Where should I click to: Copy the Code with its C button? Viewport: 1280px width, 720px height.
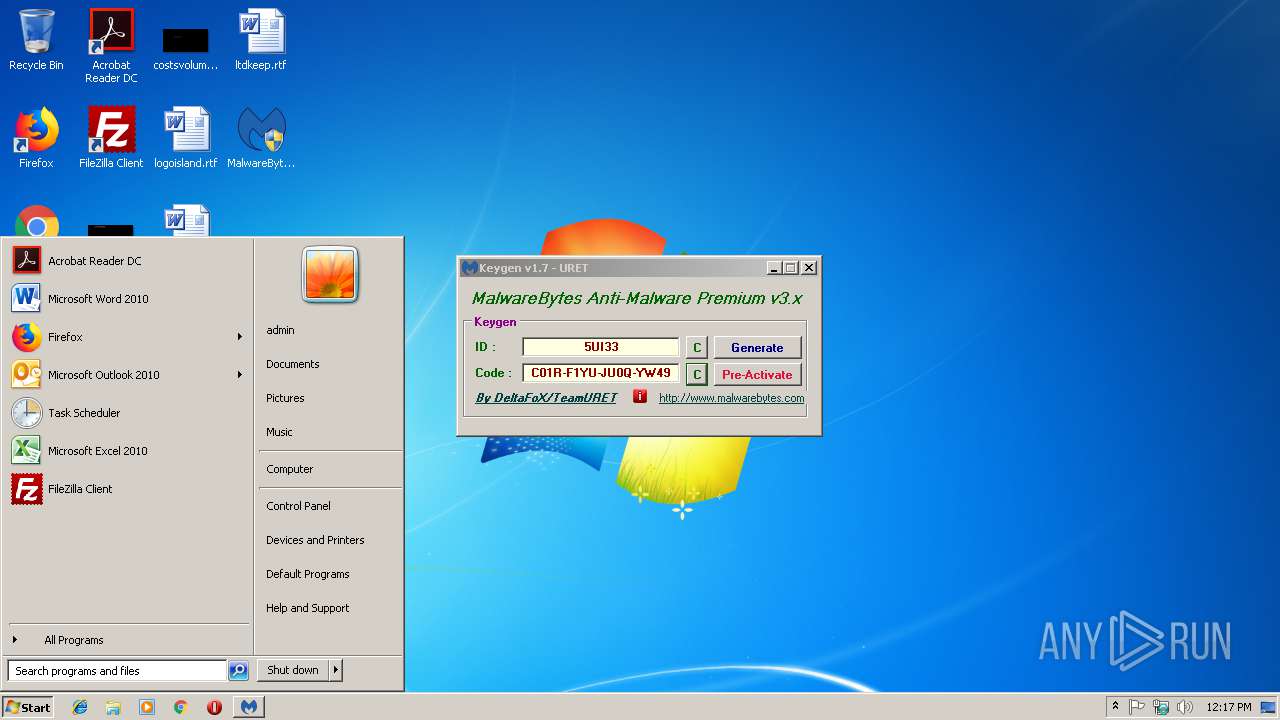(x=697, y=375)
